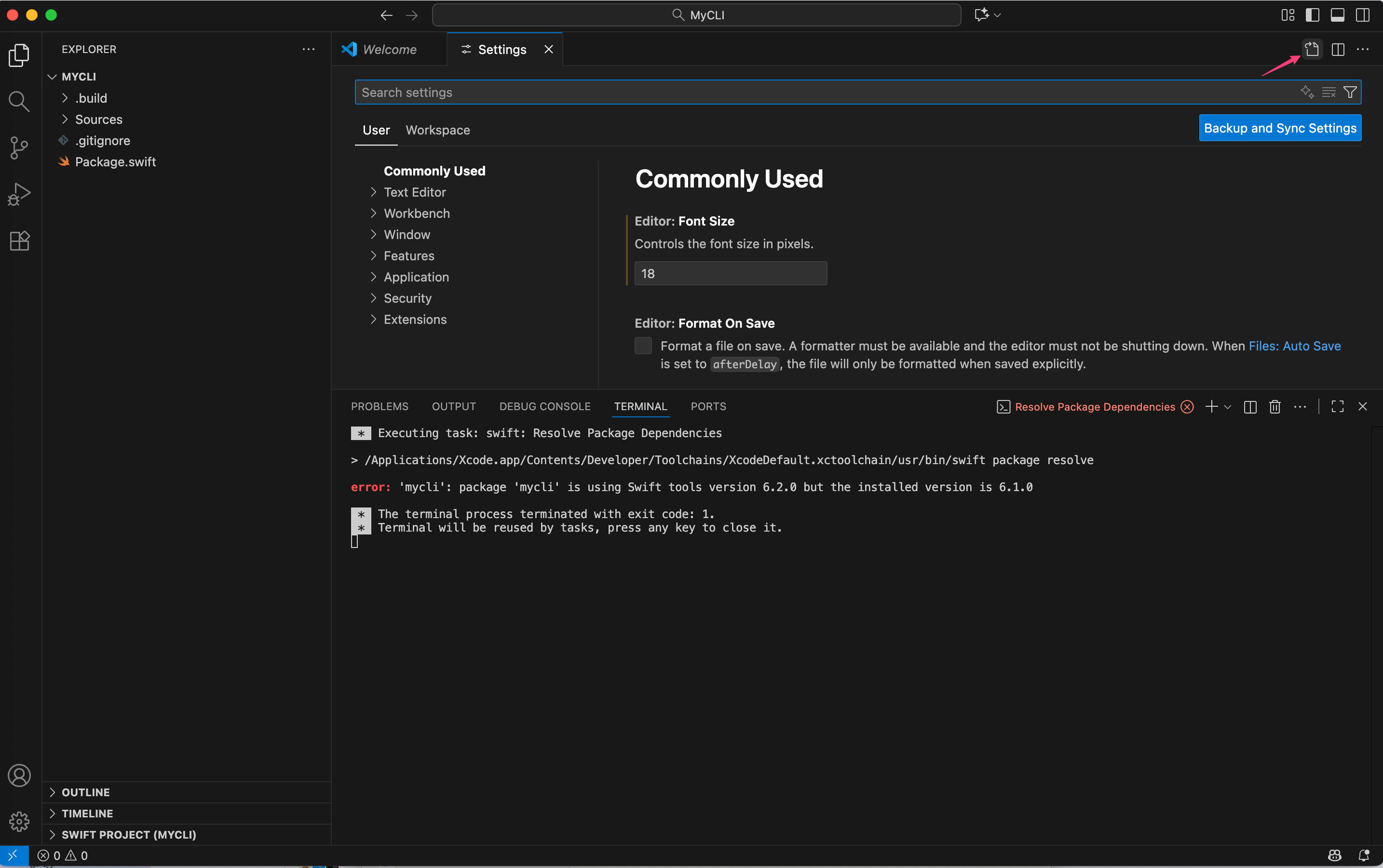Screen dimensions: 1383x868
Task: Open the new terminal launch profile dropdown
Action: coord(1228,406)
